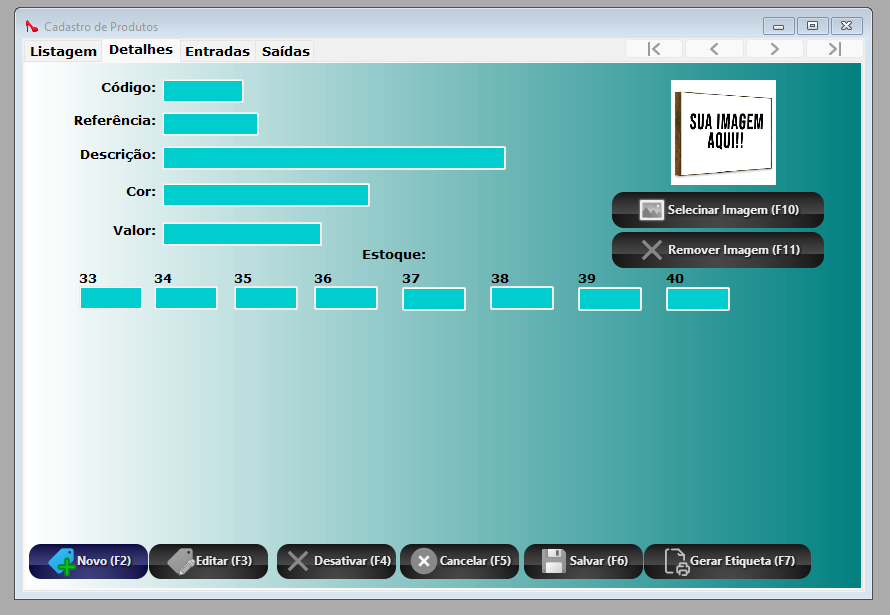Select the Detalhes tab
This screenshot has width=890, height=615.
[x=141, y=50]
